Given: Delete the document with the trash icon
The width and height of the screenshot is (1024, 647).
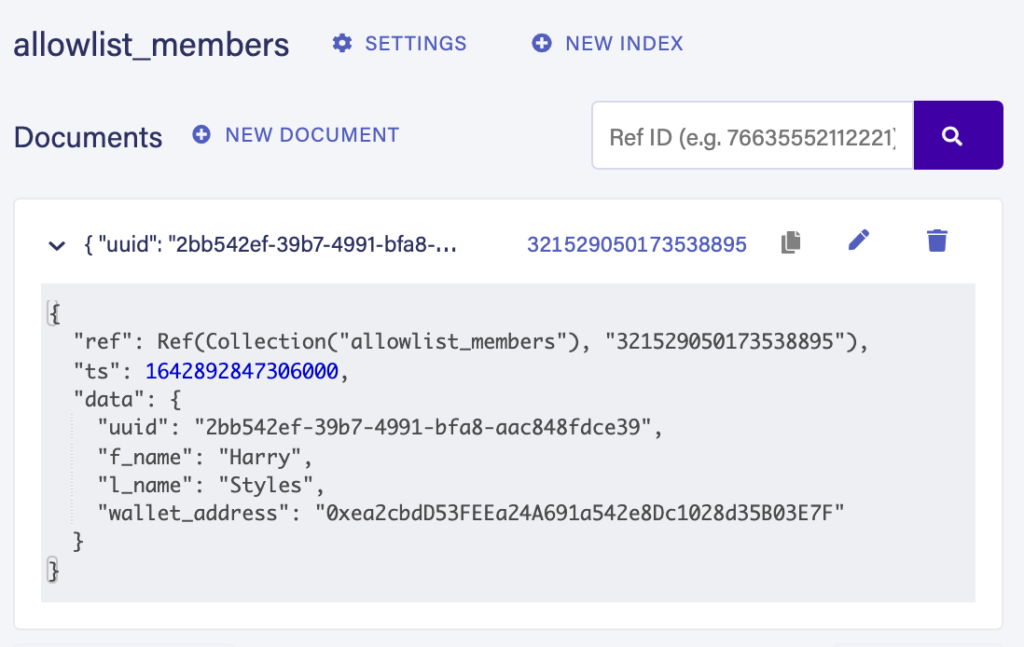Looking at the screenshot, I should [937, 241].
